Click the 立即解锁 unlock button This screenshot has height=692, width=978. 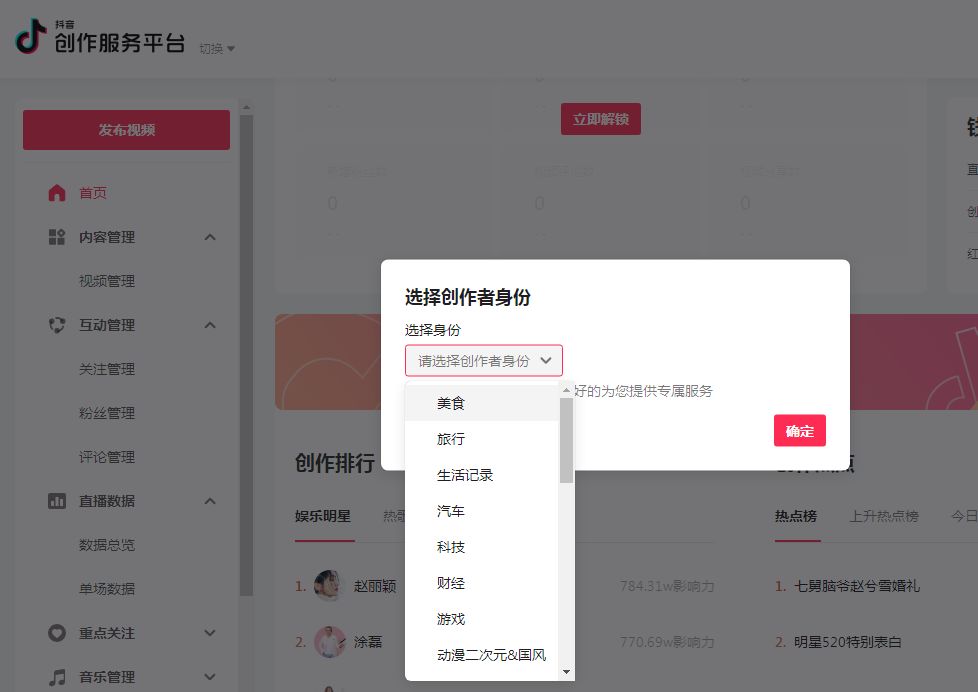[x=600, y=118]
